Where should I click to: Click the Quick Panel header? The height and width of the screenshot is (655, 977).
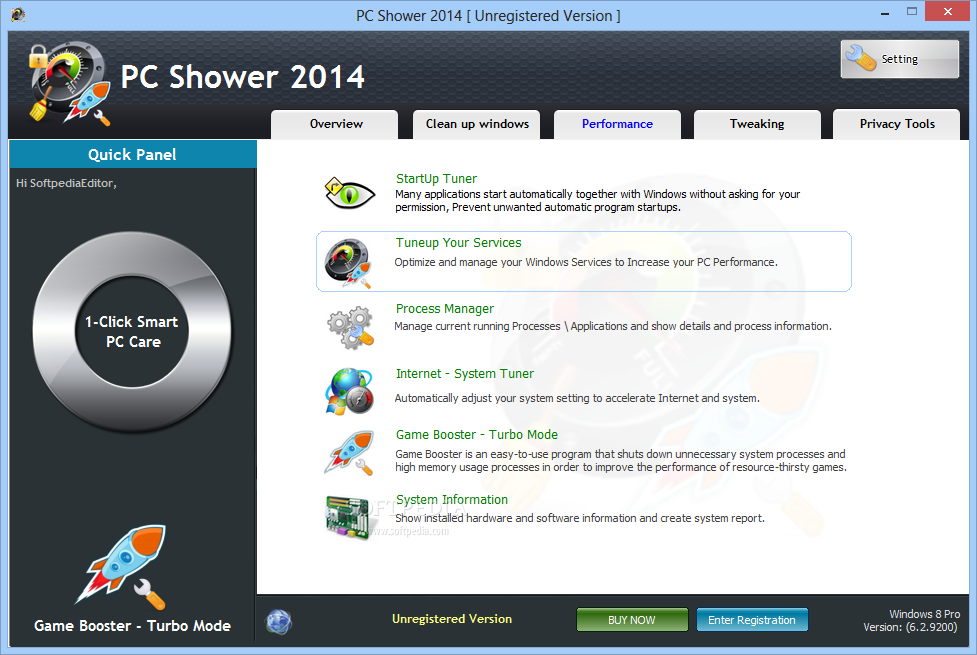[x=133, y=154]
